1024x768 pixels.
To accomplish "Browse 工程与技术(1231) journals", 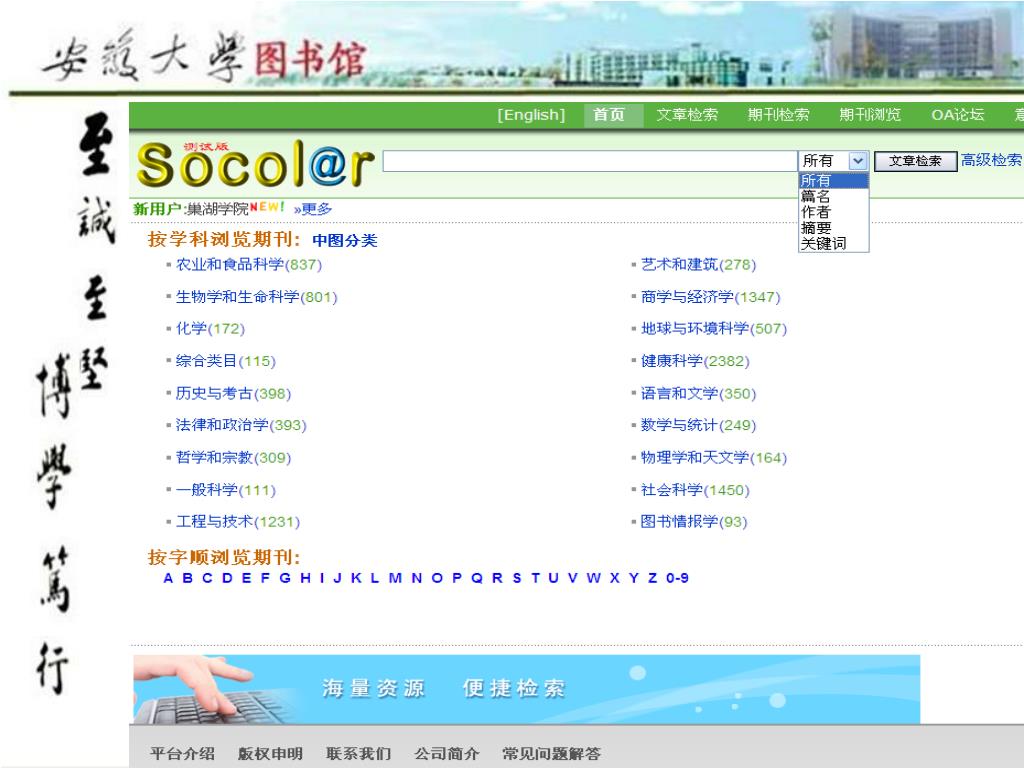I will point(238,522).
